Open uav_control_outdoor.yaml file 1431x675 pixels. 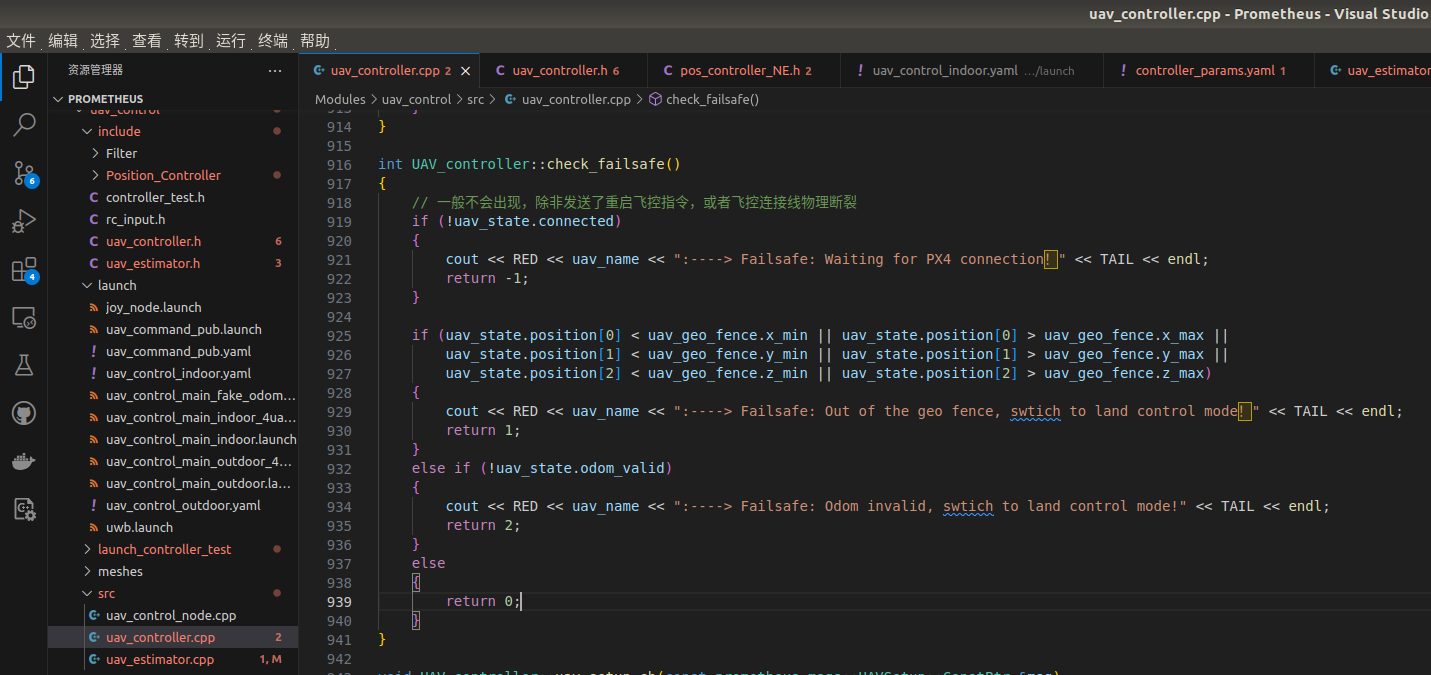point(173,505)
